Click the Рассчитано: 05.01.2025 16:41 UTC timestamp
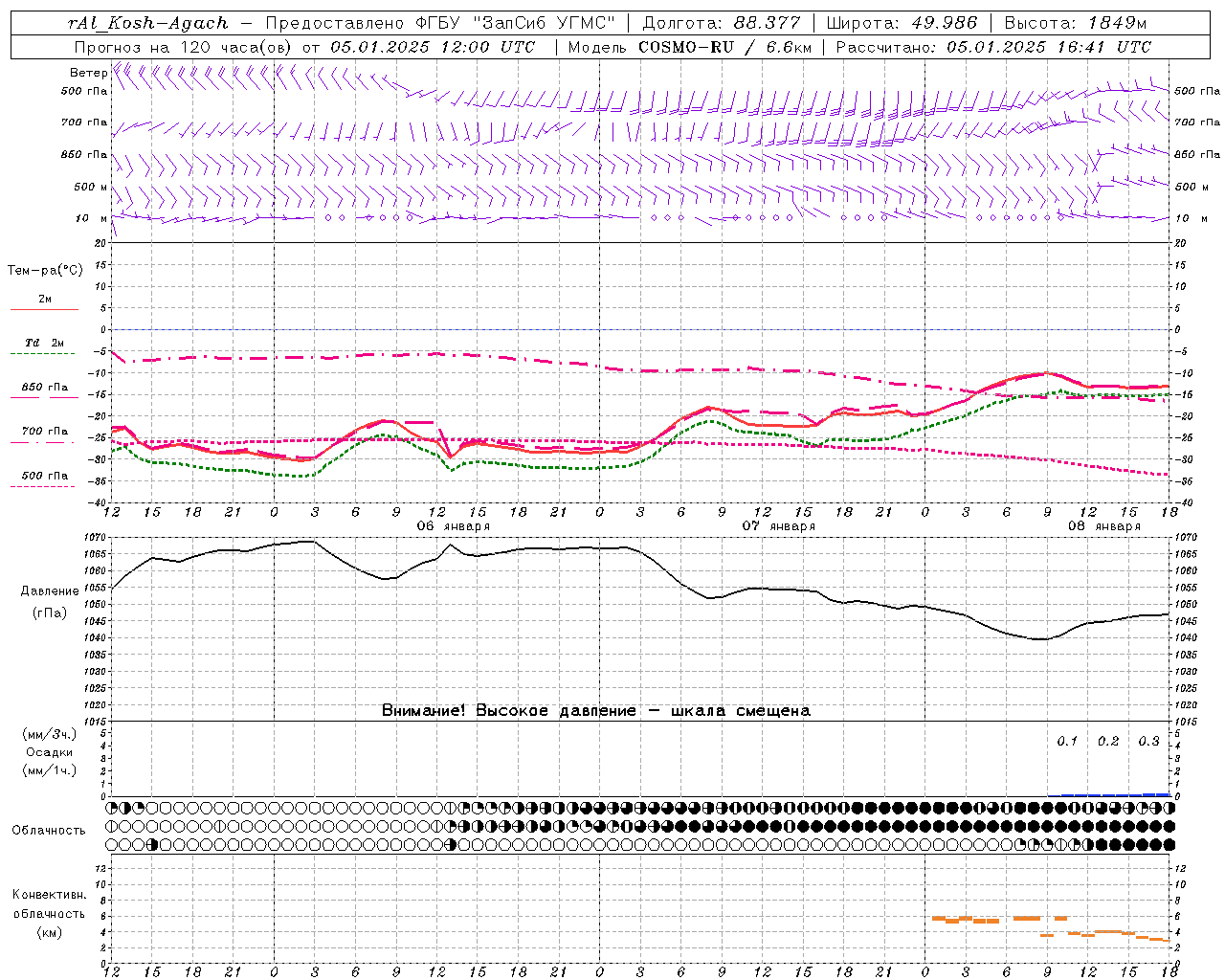Screen dimensions: 1225x980 click(x=993, y=47)
